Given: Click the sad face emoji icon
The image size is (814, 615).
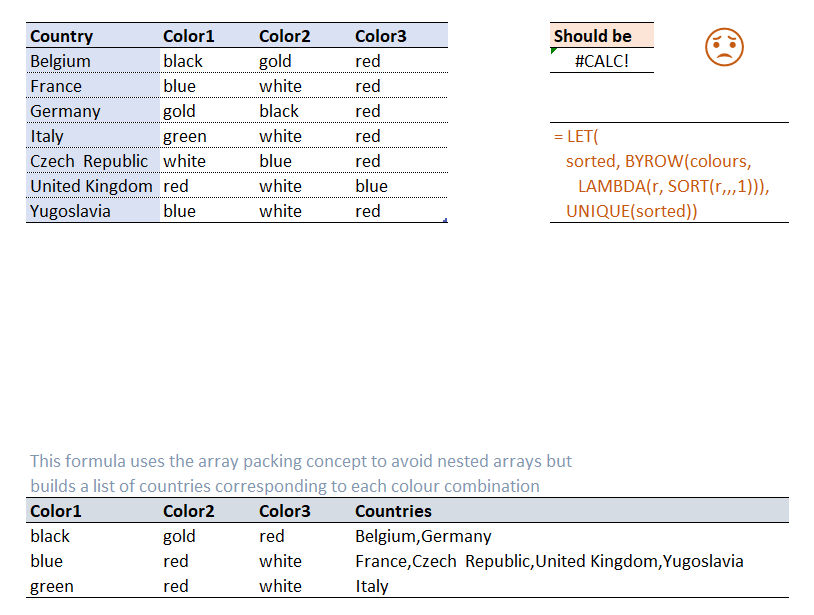Looking at the screenshot, I should [724, 47].
